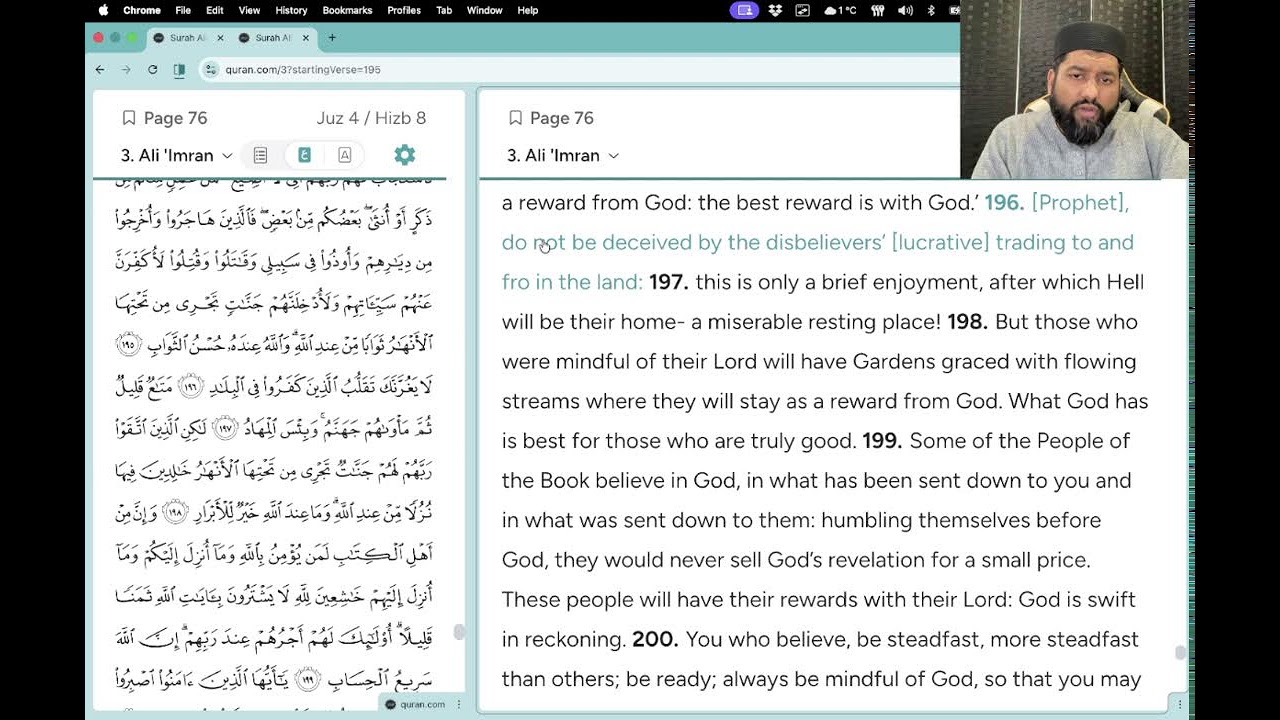The image size is (1280, 720).
Task: Open a new tab with the plus button
Action: point(332,38)
